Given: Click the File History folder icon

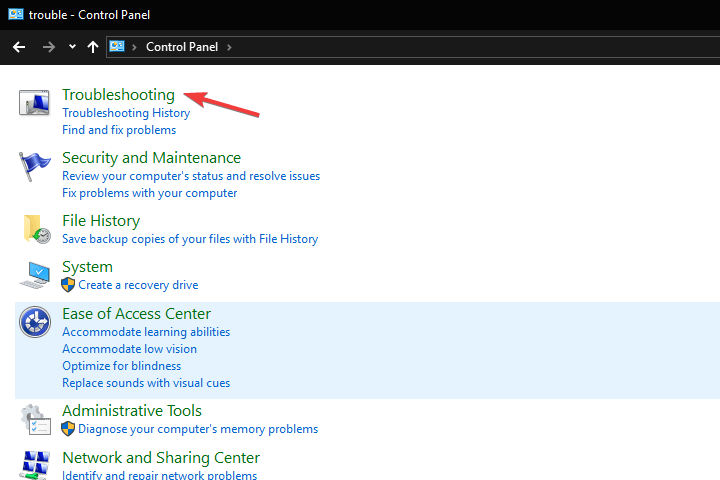Looking at the screenshot, I should [36, 229].
